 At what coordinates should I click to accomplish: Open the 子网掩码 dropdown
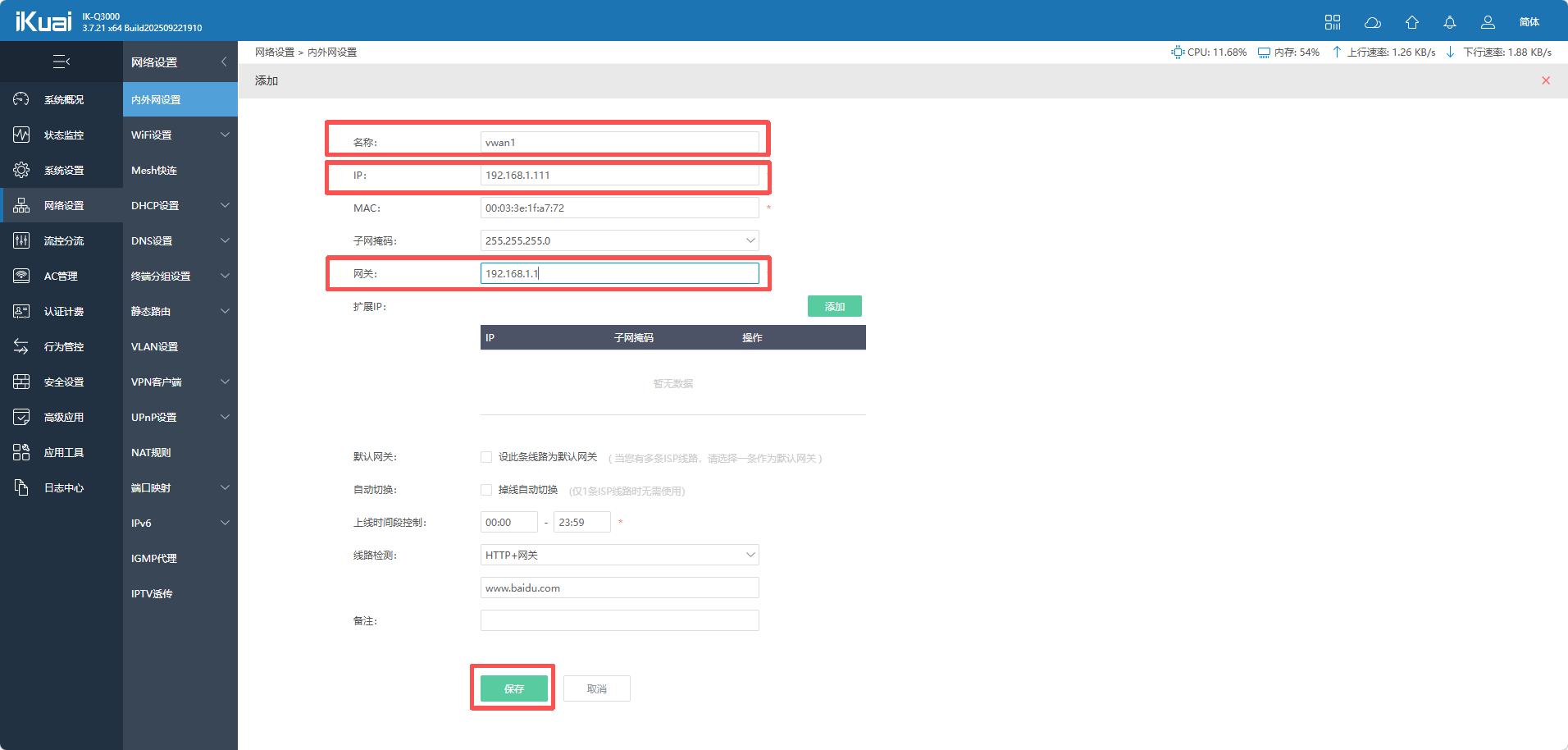click(x=619, y=240)
